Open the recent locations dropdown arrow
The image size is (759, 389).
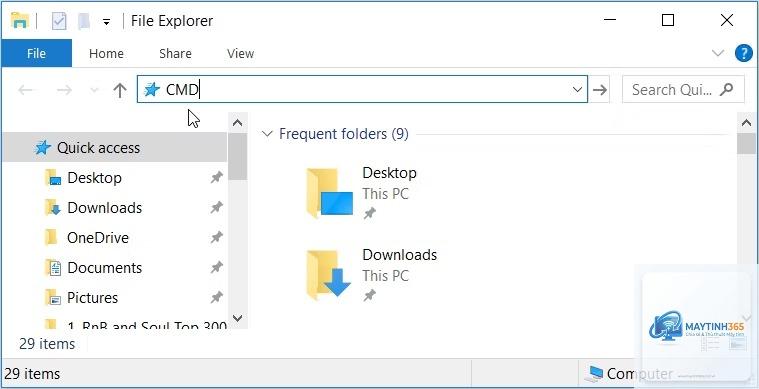tap(94, 90)
